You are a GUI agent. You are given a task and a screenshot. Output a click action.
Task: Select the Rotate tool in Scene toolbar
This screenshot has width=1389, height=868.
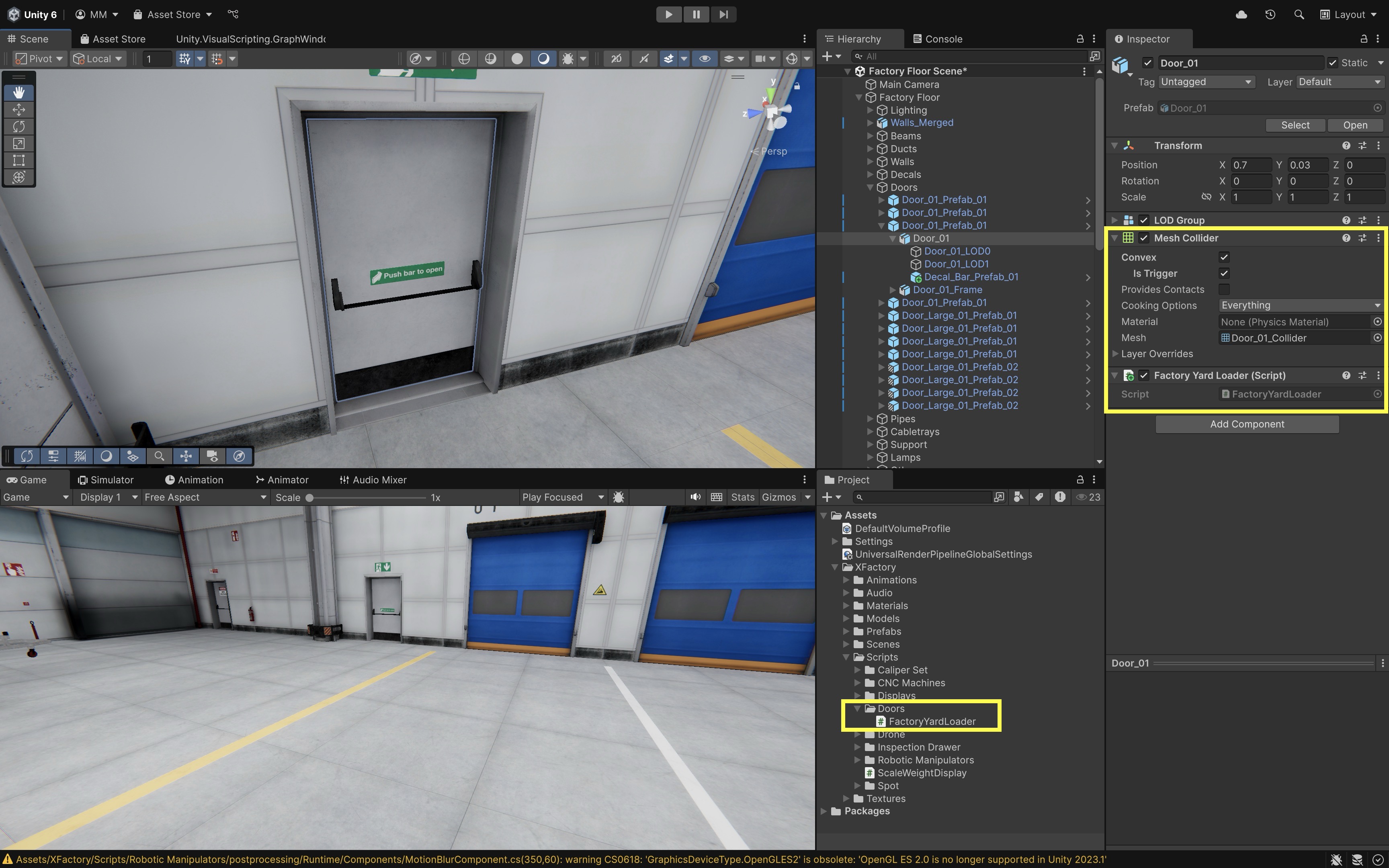pos(18,126)
